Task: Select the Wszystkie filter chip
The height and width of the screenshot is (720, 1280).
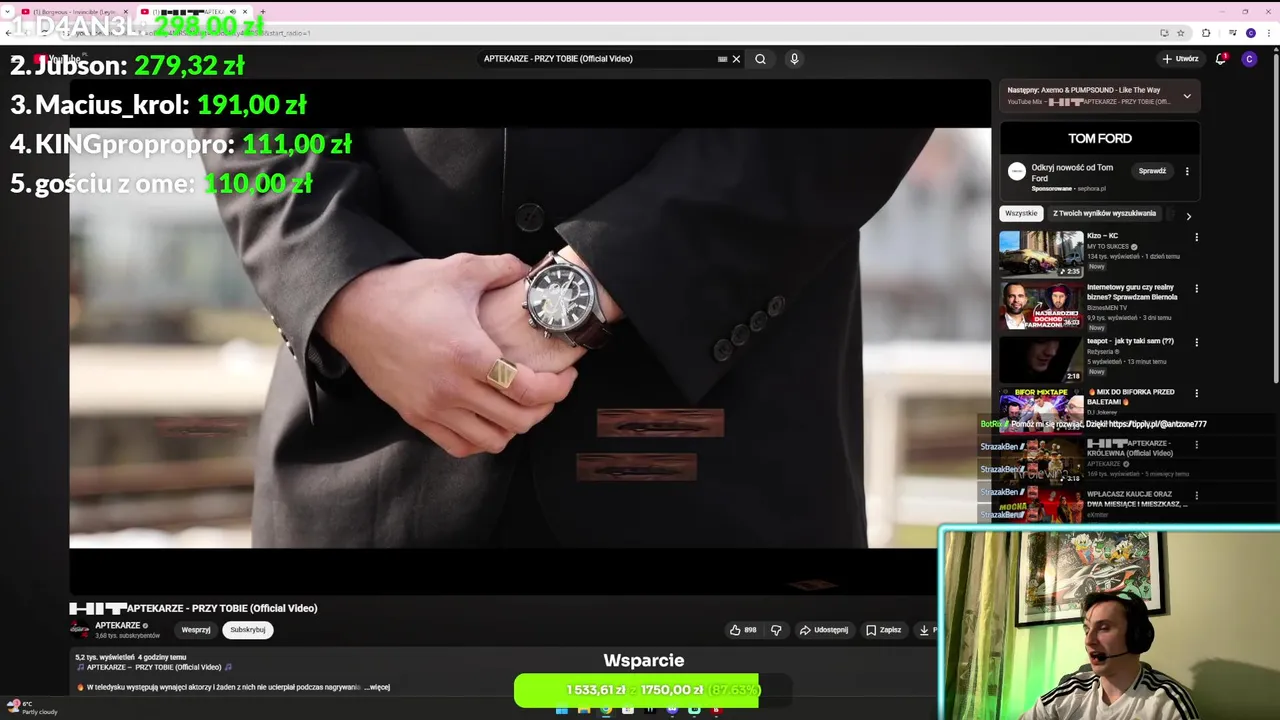Action: (1021, 213)
